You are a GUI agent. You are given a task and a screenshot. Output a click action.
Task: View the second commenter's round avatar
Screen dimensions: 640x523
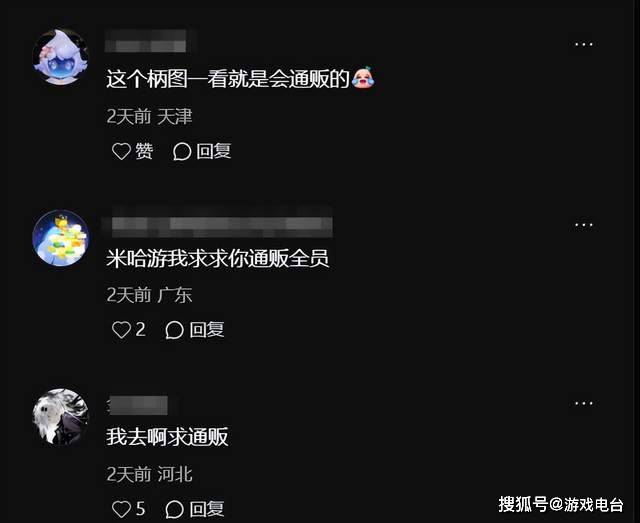tap(61, 238)
